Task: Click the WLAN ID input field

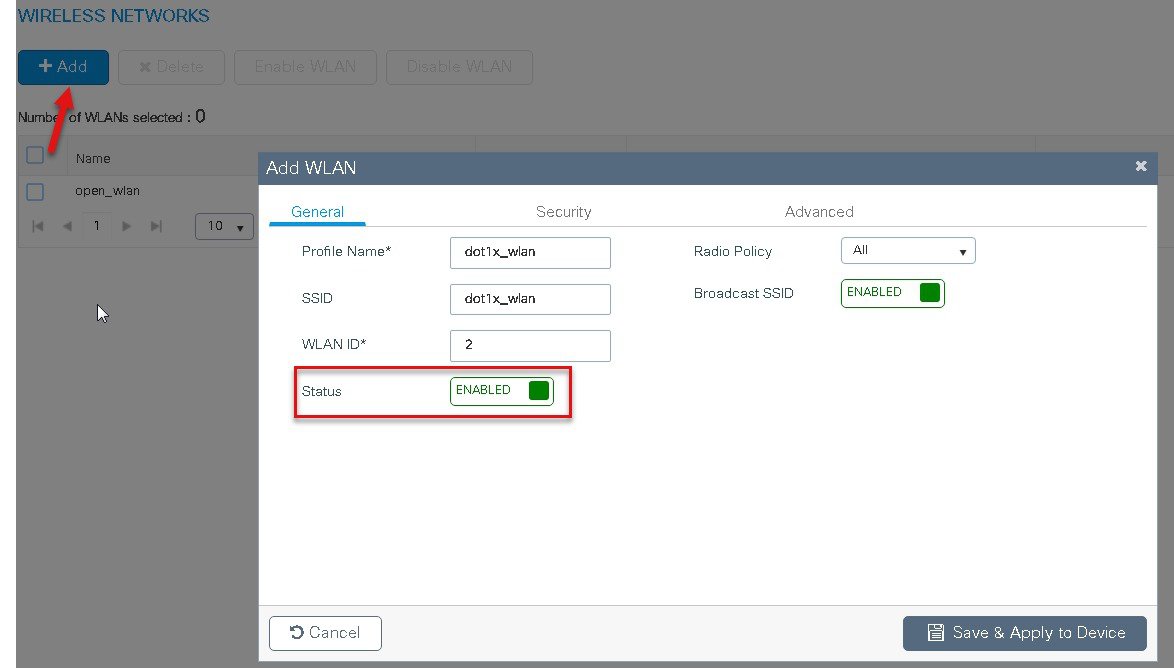Action: [x=530, y=345]
